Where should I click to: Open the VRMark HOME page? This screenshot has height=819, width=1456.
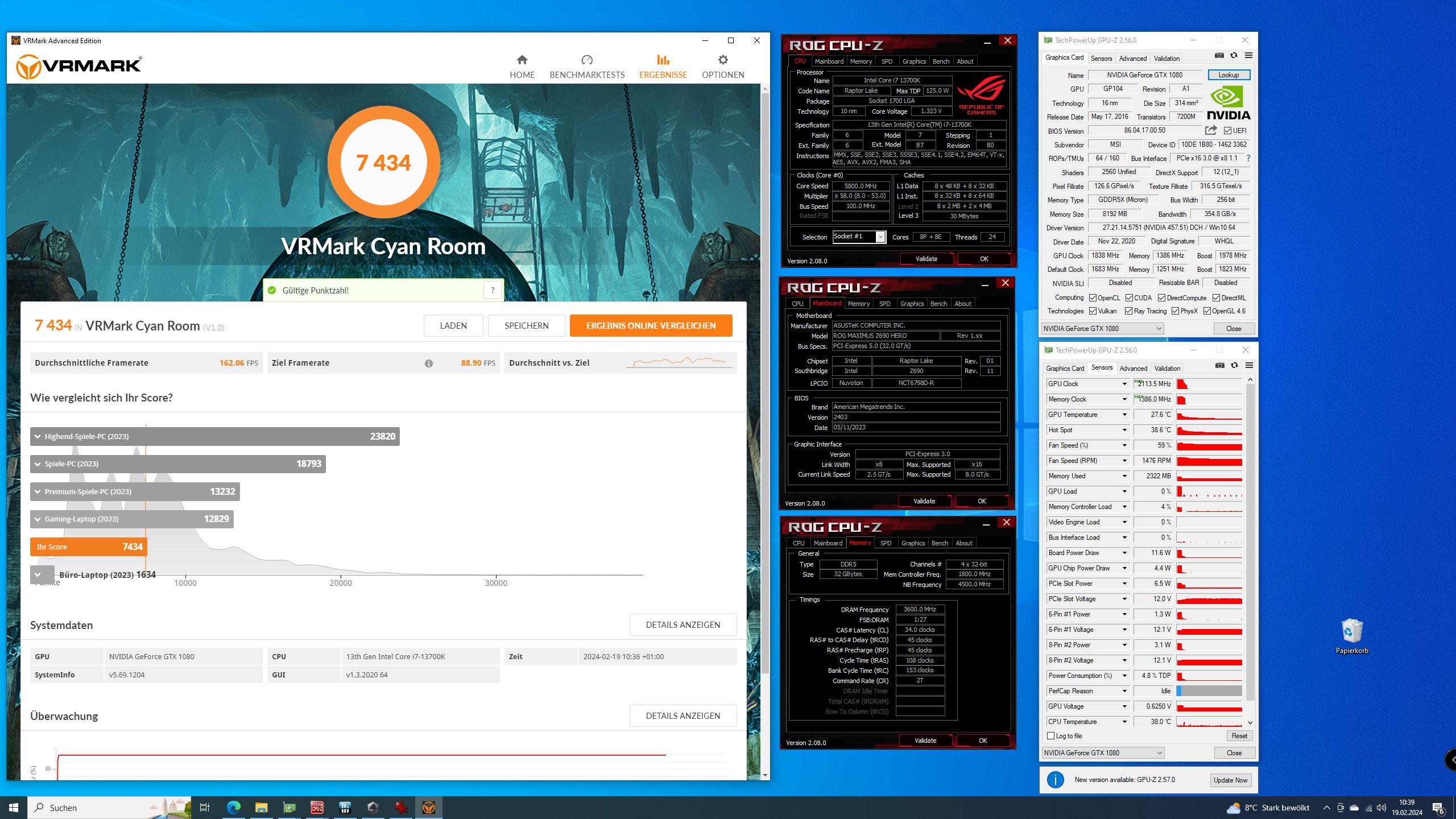(x=522, y=67)
